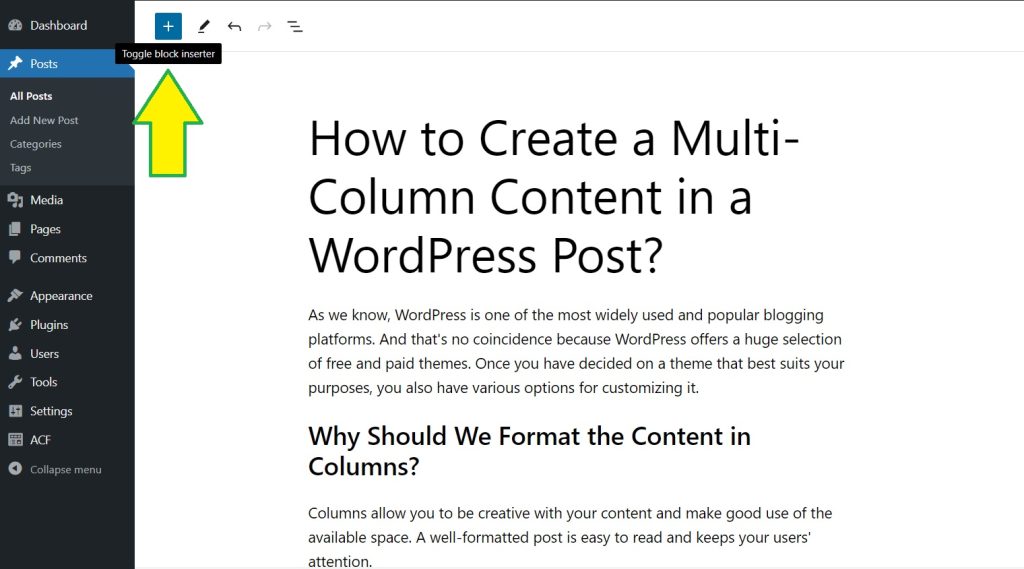Open the Plugins menu label

(x=49, y=325)
